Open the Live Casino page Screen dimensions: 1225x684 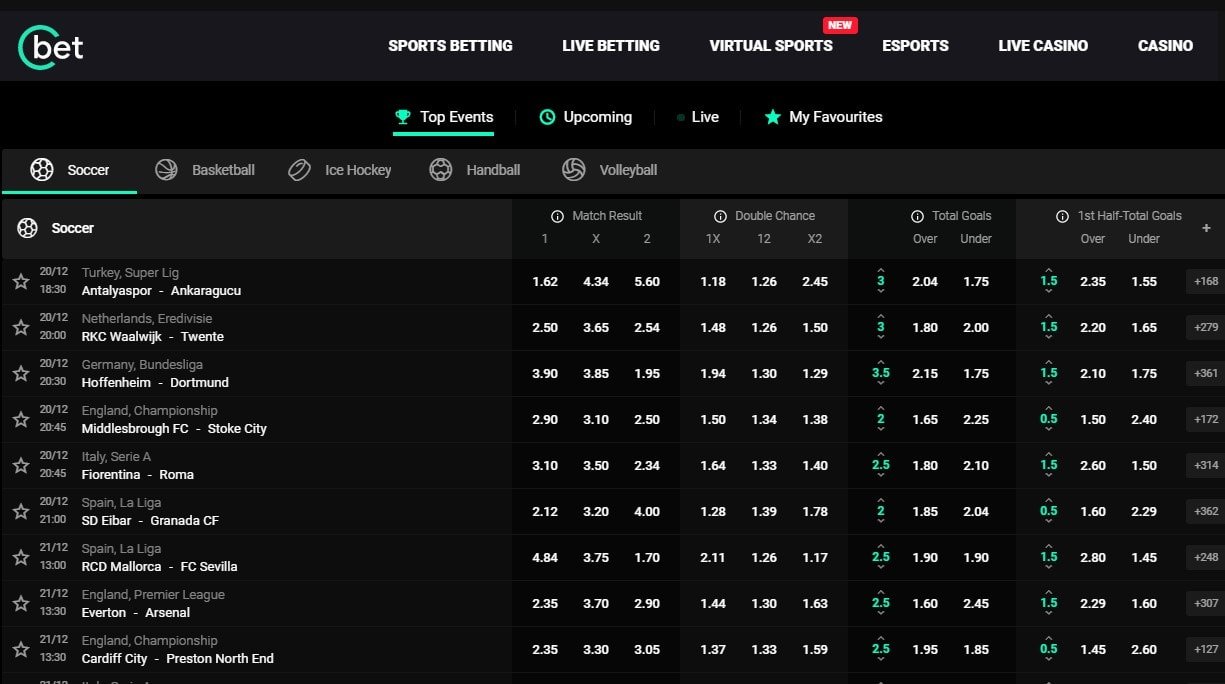point(1043,46)
